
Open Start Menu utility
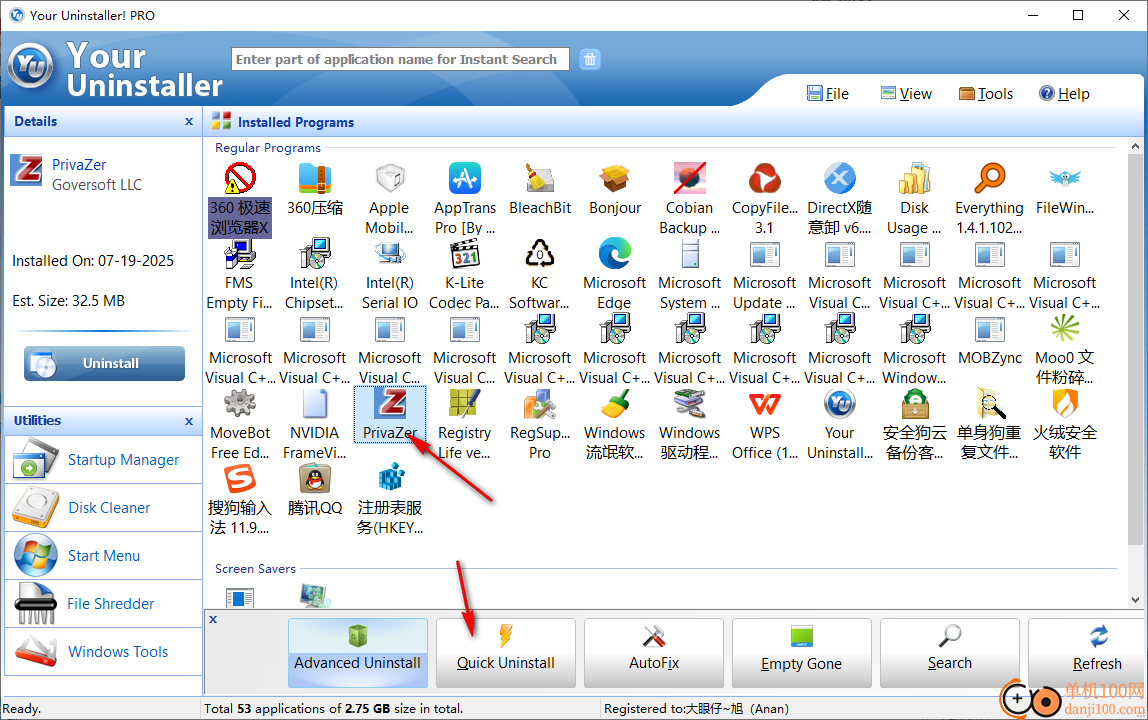pyautogui.click(x=103, y=556)
